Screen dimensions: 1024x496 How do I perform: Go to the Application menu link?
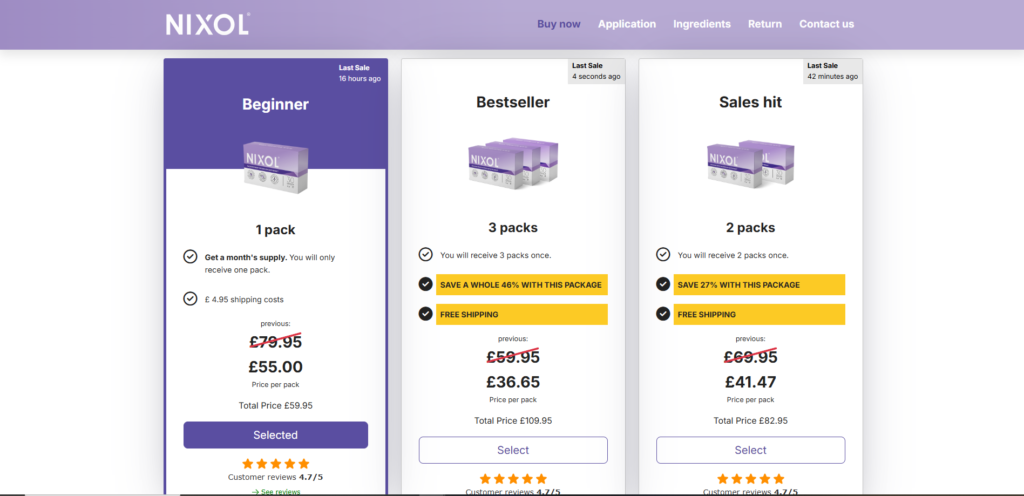(x=627, y=24)
